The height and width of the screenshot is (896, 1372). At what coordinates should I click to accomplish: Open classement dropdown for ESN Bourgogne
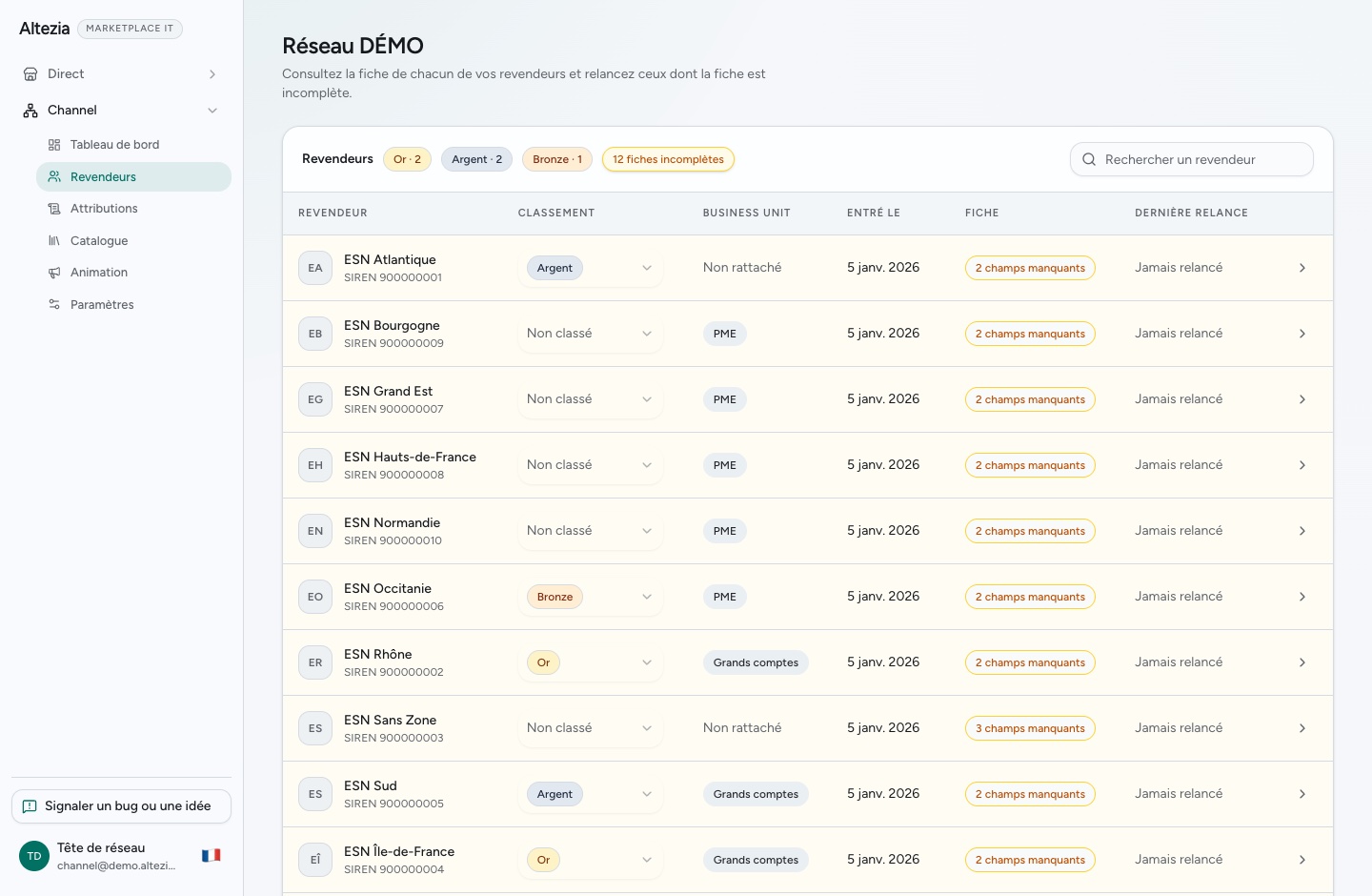(591, 334)
